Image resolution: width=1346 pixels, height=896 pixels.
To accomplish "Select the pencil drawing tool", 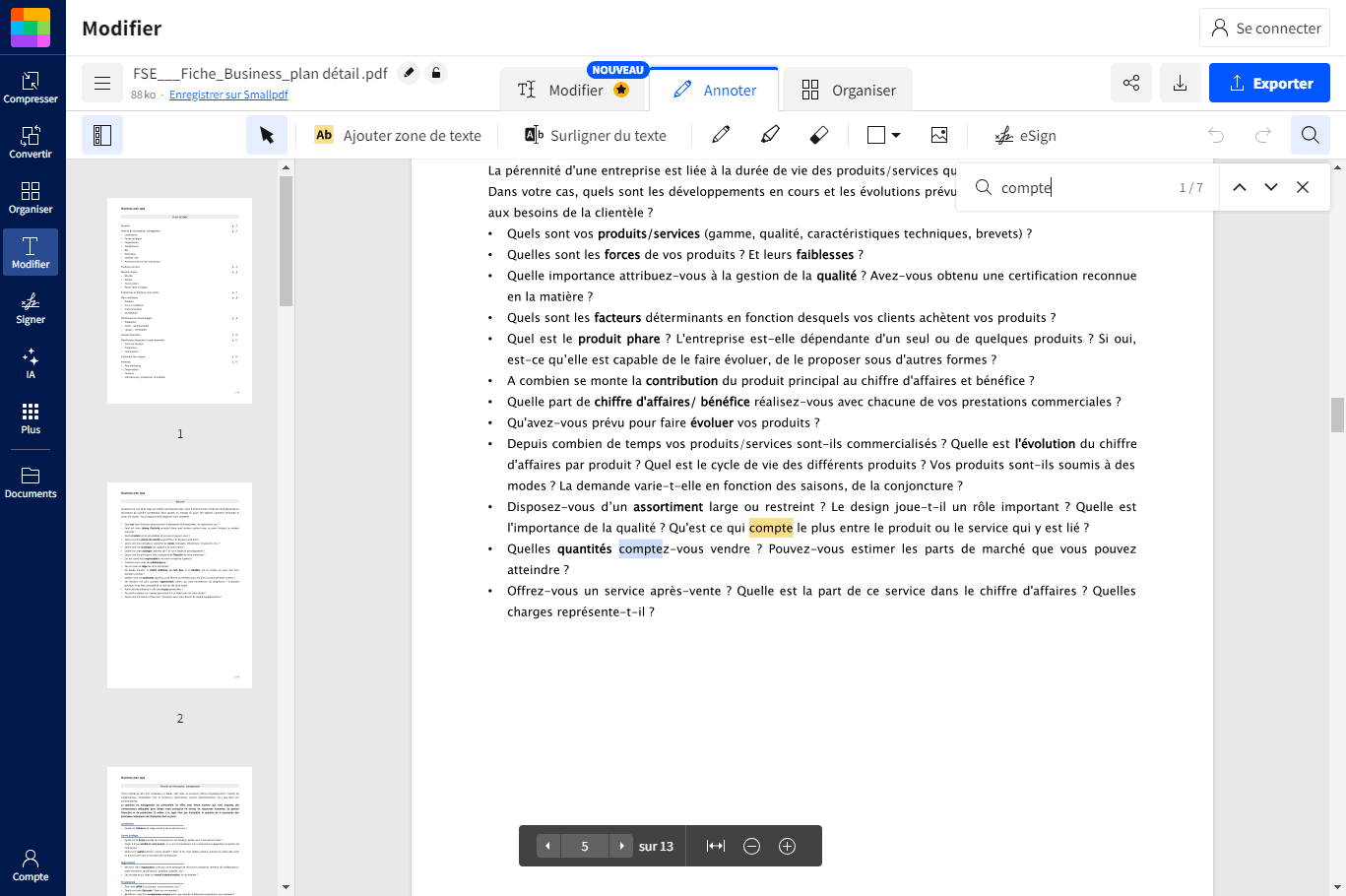I will click(721, 135).
